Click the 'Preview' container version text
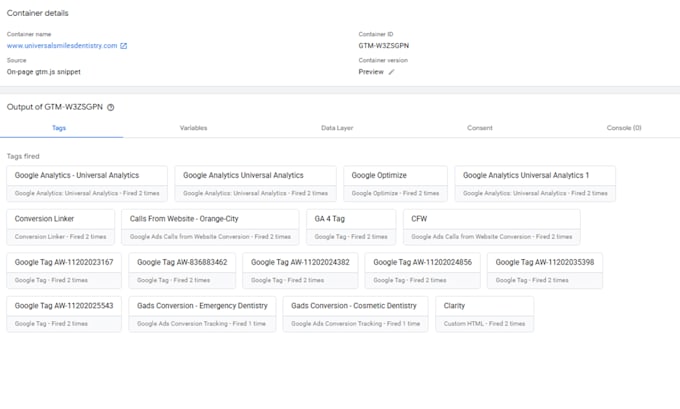Viewport: 680px width, 409px height. tap(371, 72)
